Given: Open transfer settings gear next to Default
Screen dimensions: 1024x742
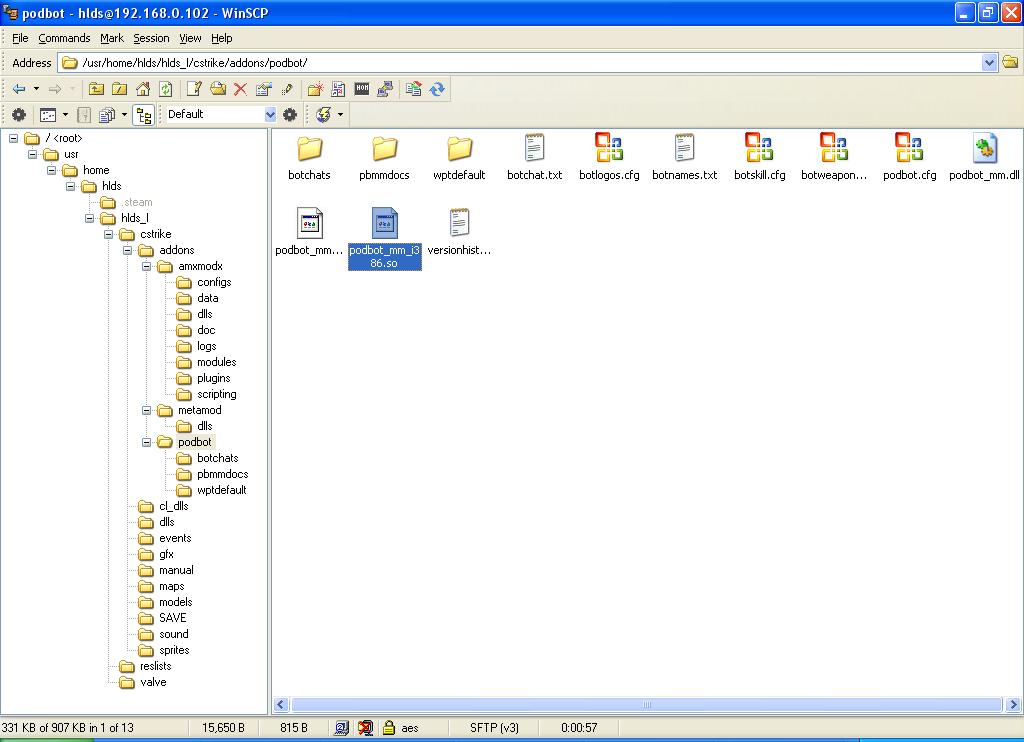Looking at the screenshot, I should pos(290,115).
